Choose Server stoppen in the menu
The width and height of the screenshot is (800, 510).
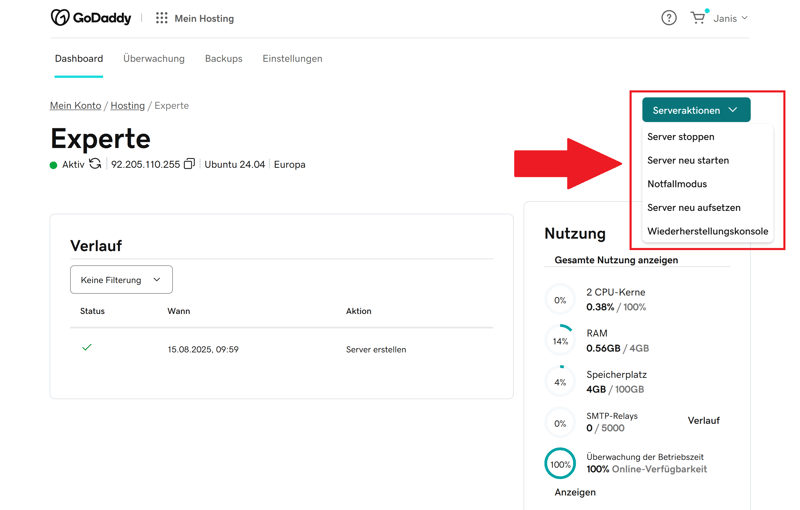coord(681,137)
